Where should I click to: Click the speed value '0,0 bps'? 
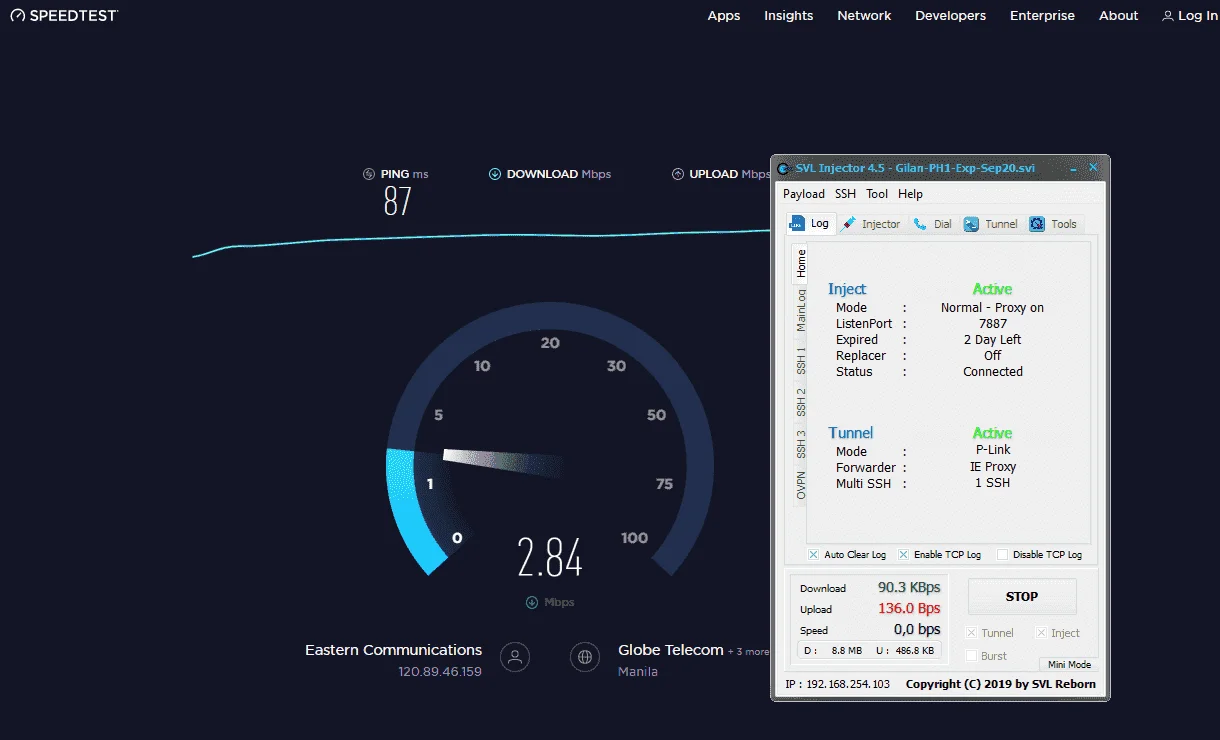click(917, 630)
